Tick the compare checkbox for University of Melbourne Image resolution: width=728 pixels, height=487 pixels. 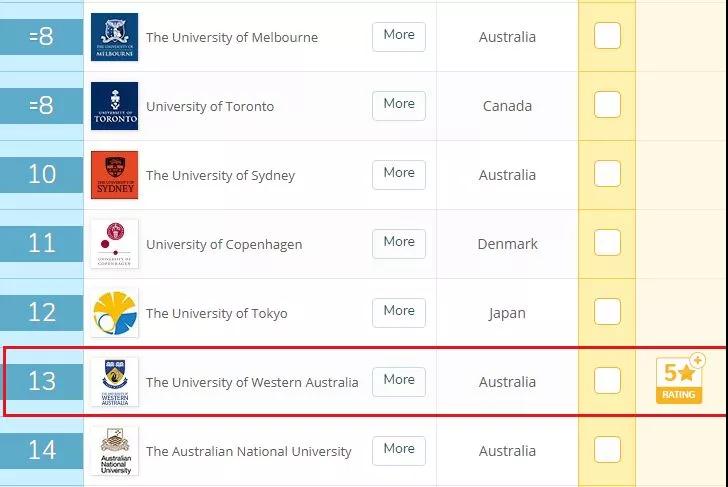tap(607, 36)
